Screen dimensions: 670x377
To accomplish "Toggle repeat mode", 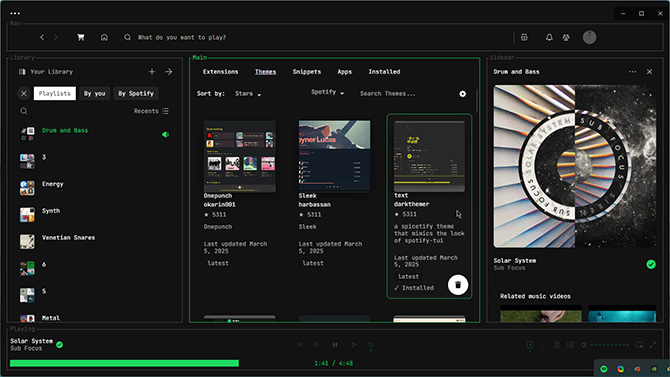I will click(x=371, y=345).
